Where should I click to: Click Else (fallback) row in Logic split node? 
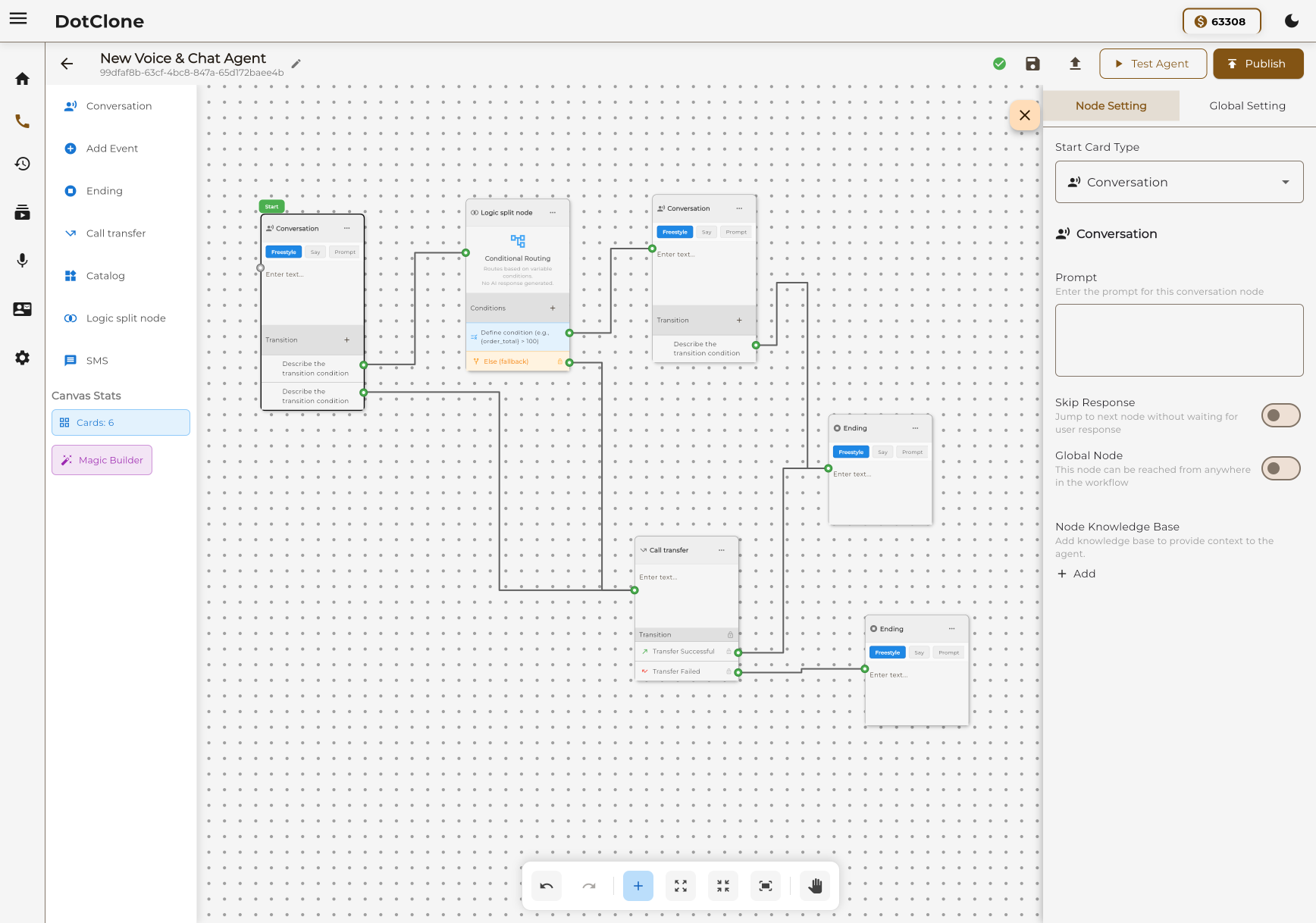518,361
